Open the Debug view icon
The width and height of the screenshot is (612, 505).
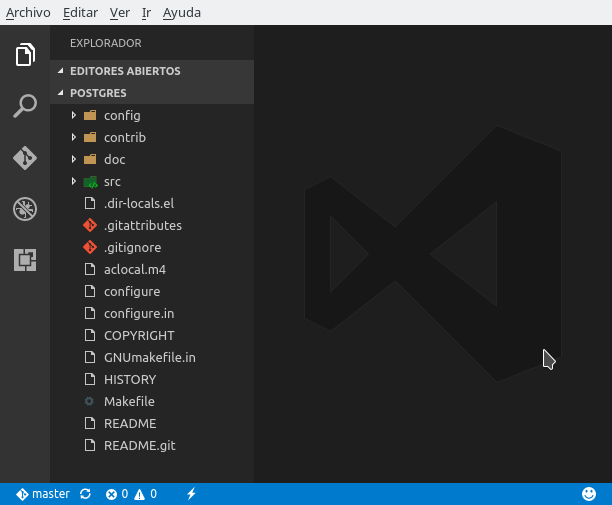(25, 209)
